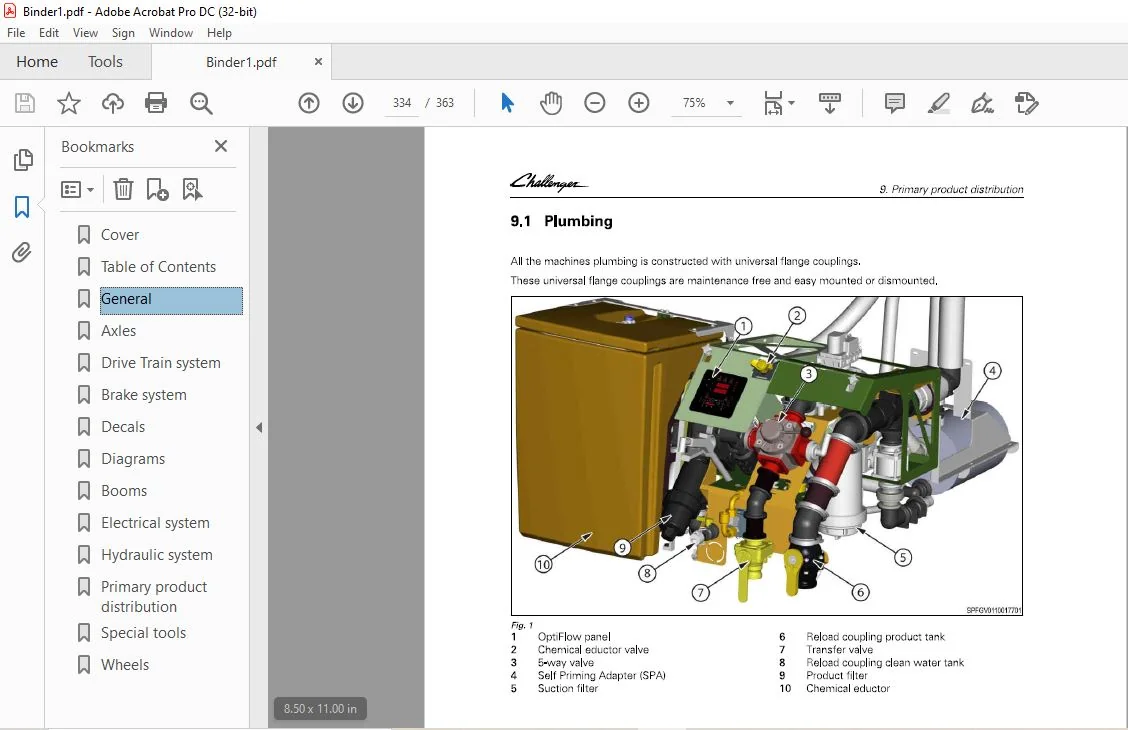
Task: Open the Attachments paperclip panel
Action: (x=22, y=252)
